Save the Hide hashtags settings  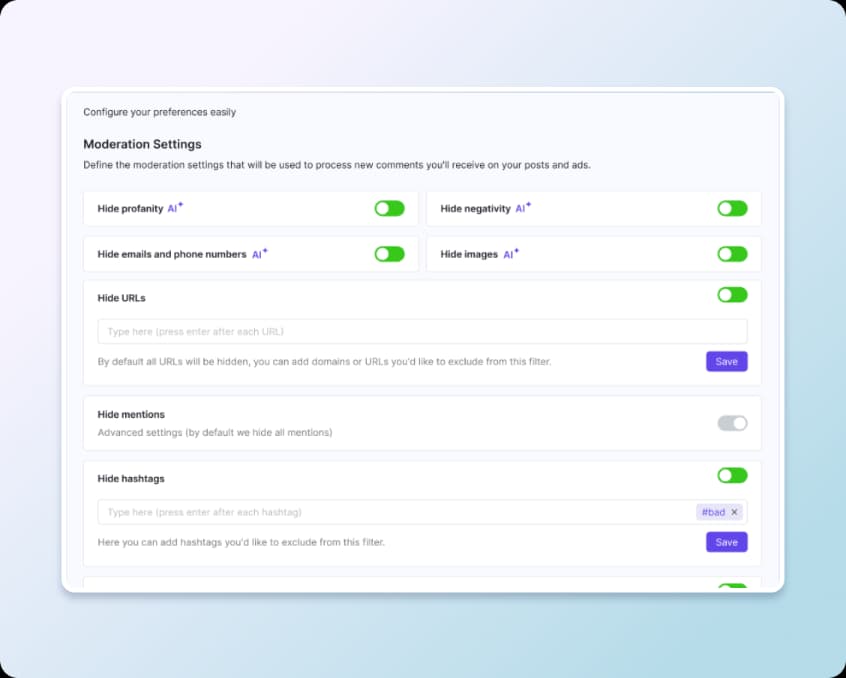(726, 542)
